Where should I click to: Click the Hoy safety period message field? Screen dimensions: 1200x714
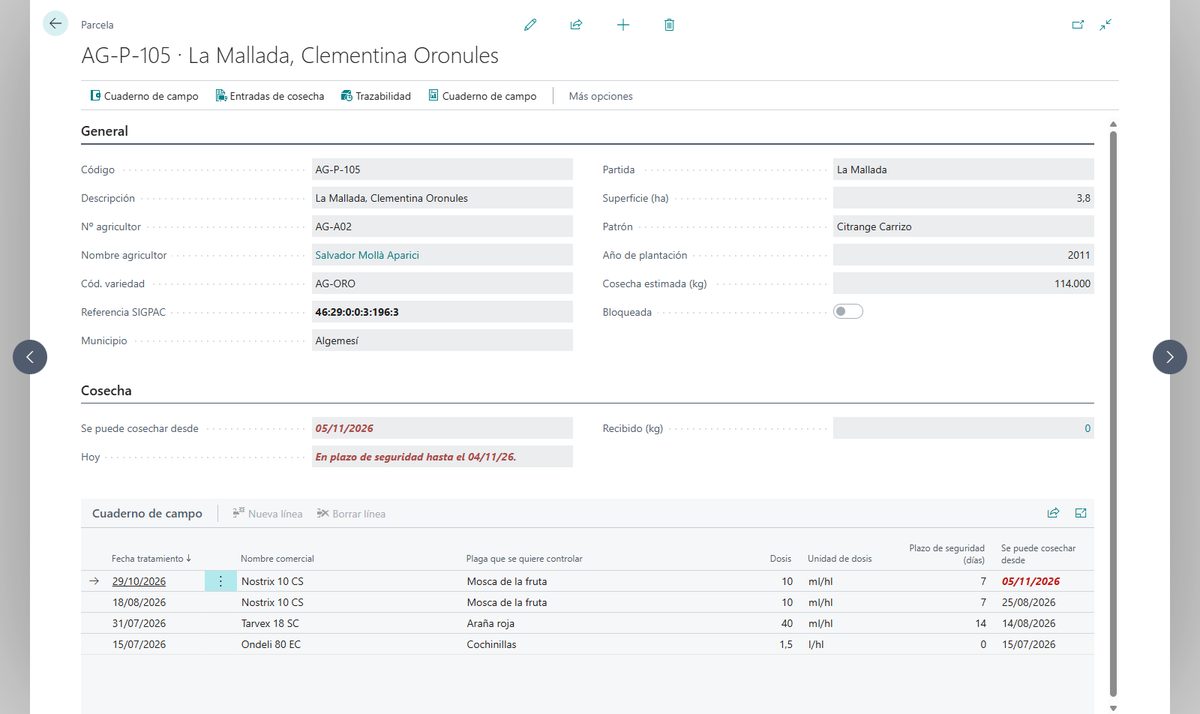coord(442,456)
